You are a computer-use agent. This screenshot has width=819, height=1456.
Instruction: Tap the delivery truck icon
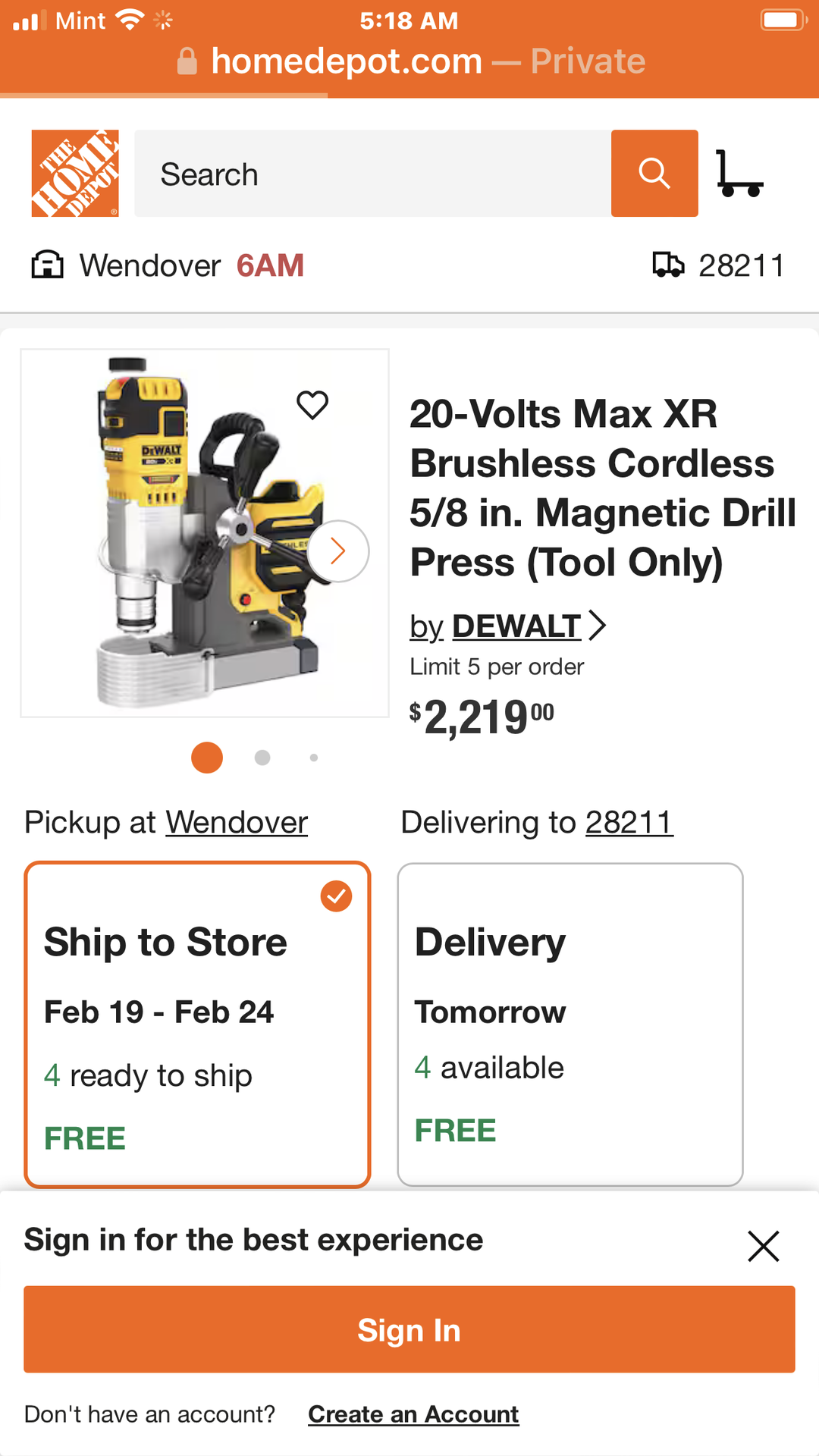click(668, 265)
